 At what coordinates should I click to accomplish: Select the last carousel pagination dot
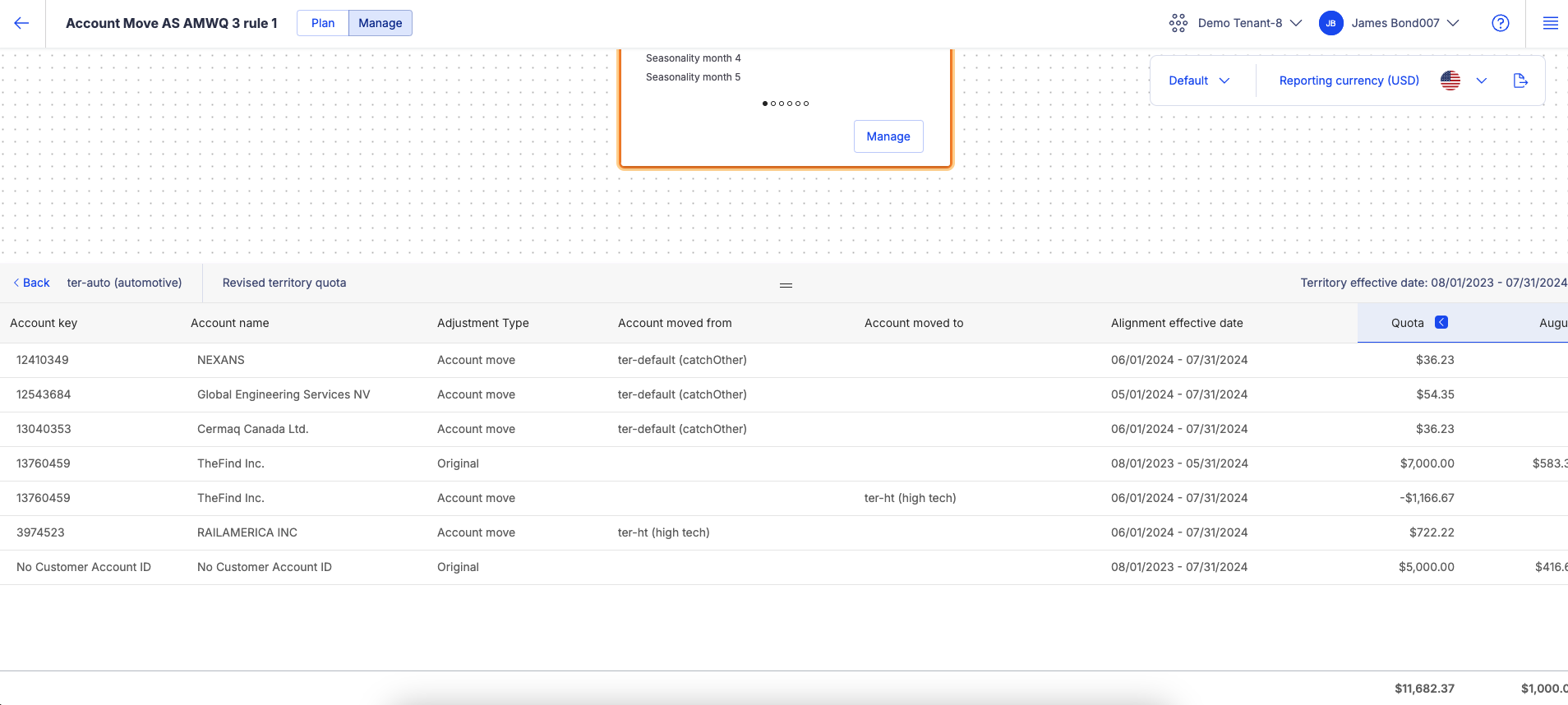pos(806,104)
